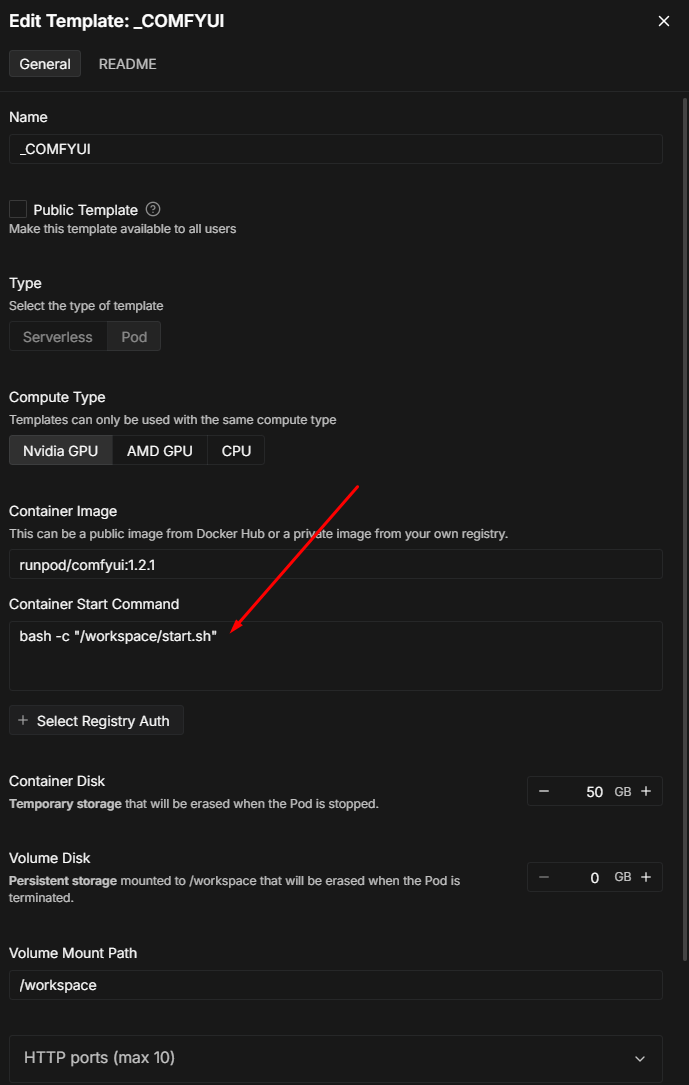Edit the Container Image field

(x=335, y=564)
